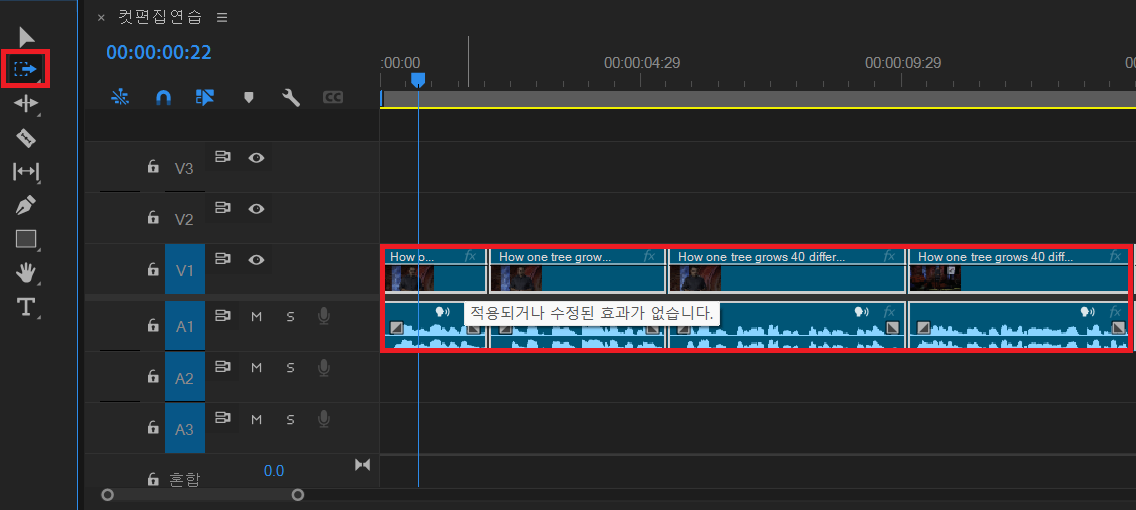
Task: Select the clip "How one tree grow..."
Action: point(577,270)
